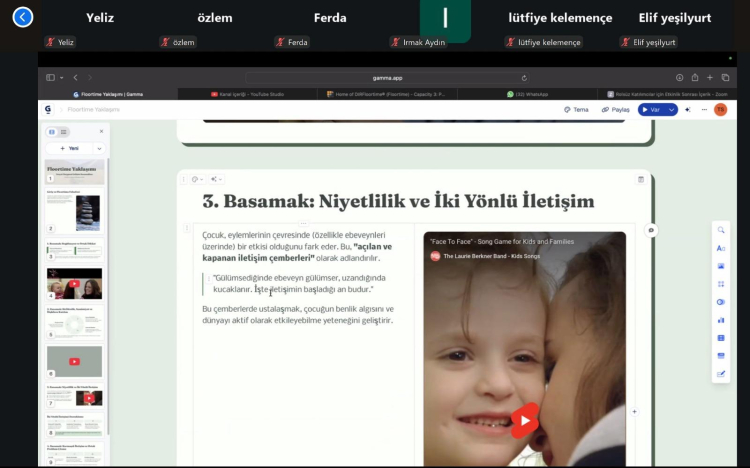Open the TS user avatar menu
750x468 pixels.
(720, 110)
